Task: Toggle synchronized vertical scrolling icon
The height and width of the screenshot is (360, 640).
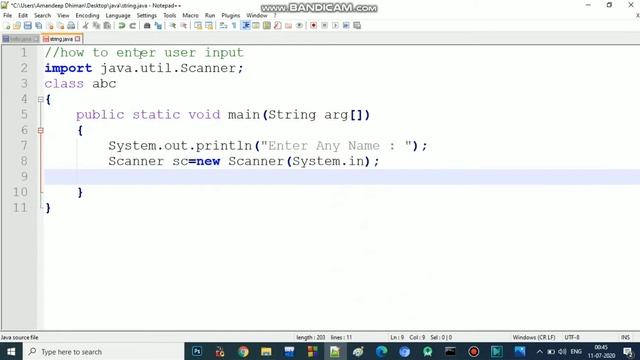Action: pyautogui.click(x=198, y=26)
